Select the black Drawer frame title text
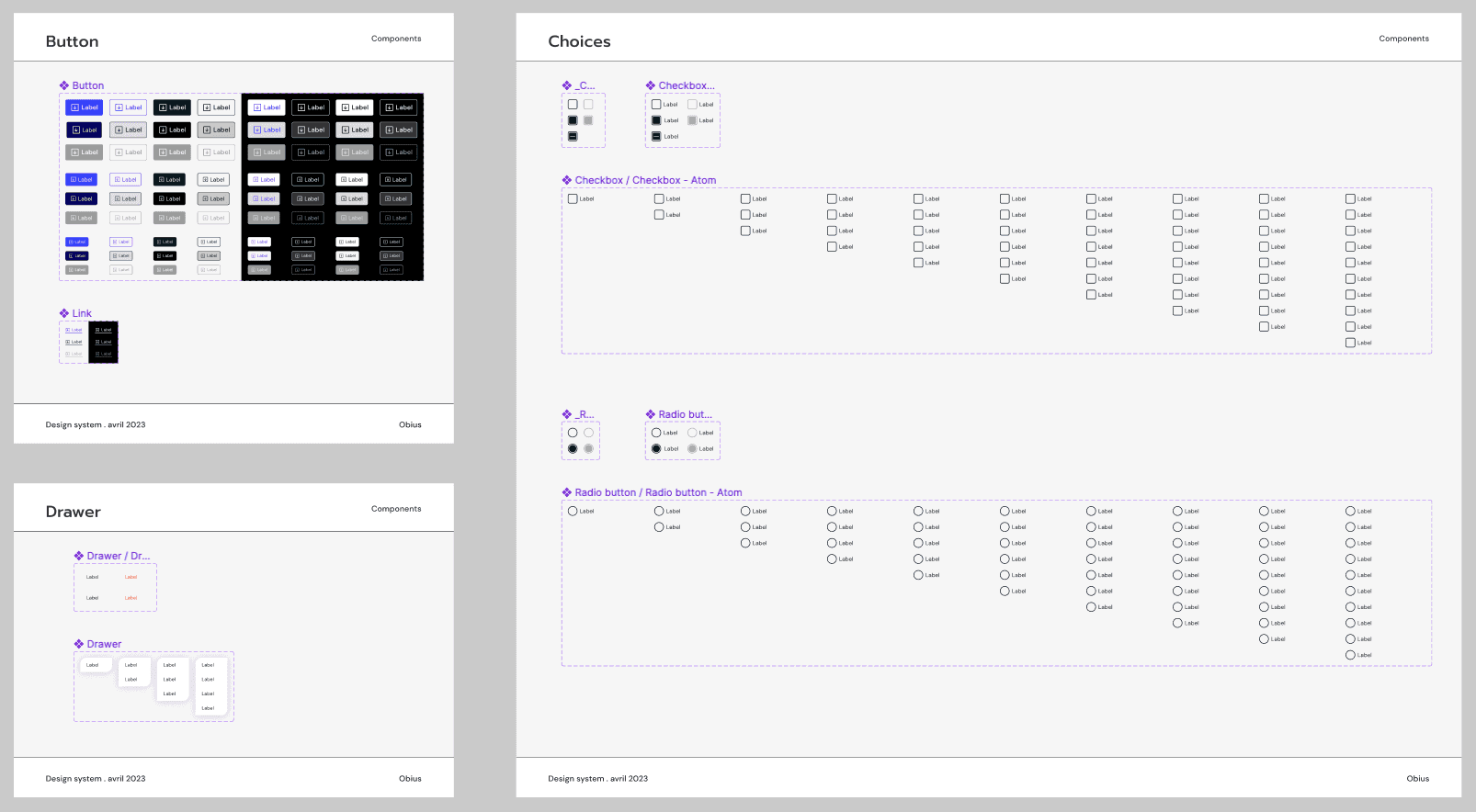Viewport: 1476px width, 812px height. tap(73, 512)
